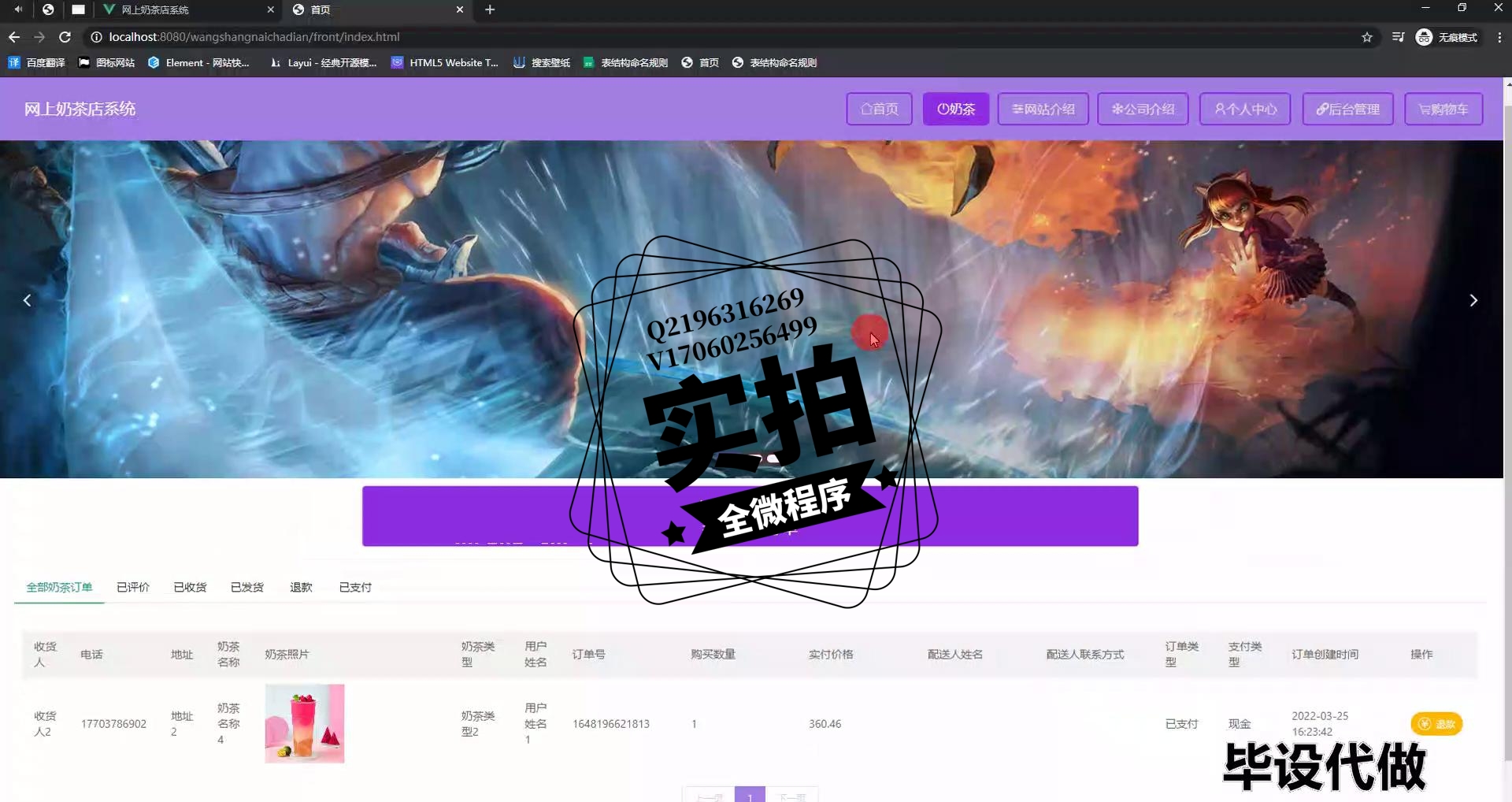This screenshot has height=802, width=1512.
Task: Open the first 表结构命名规则 bookmark
Action: tap(625, 62)
